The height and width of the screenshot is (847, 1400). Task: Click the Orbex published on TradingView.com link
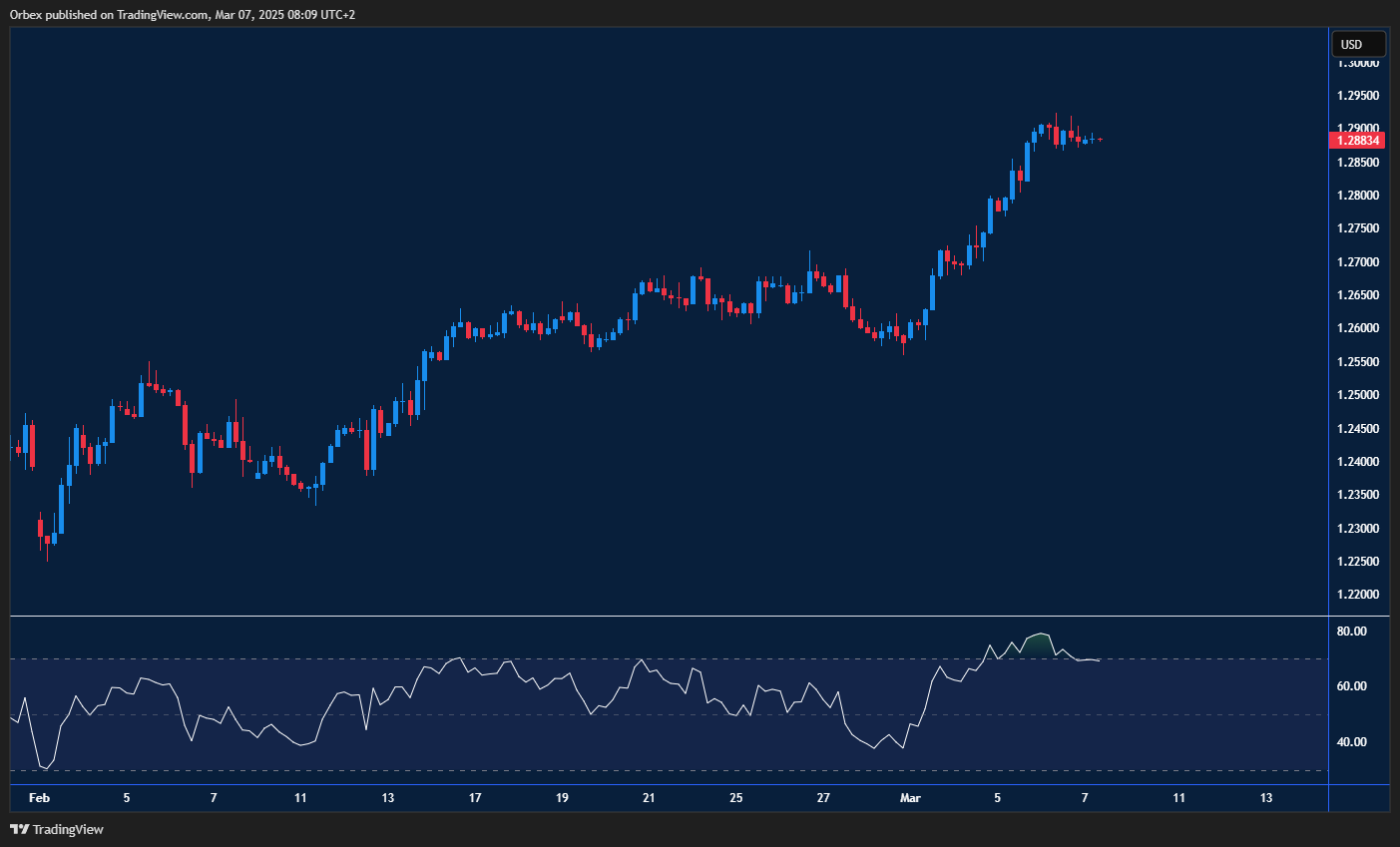coord(180,14)
